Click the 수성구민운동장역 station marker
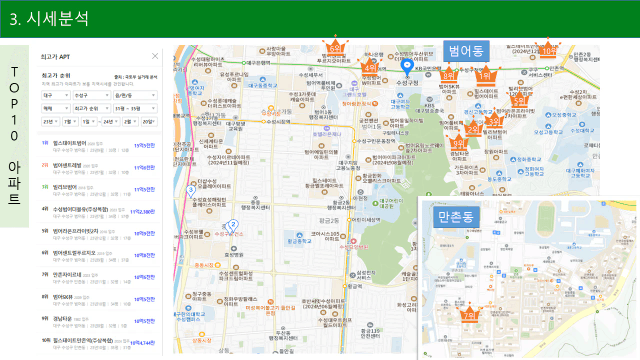This screenshot has height=360, width=640. pos(354,141)
